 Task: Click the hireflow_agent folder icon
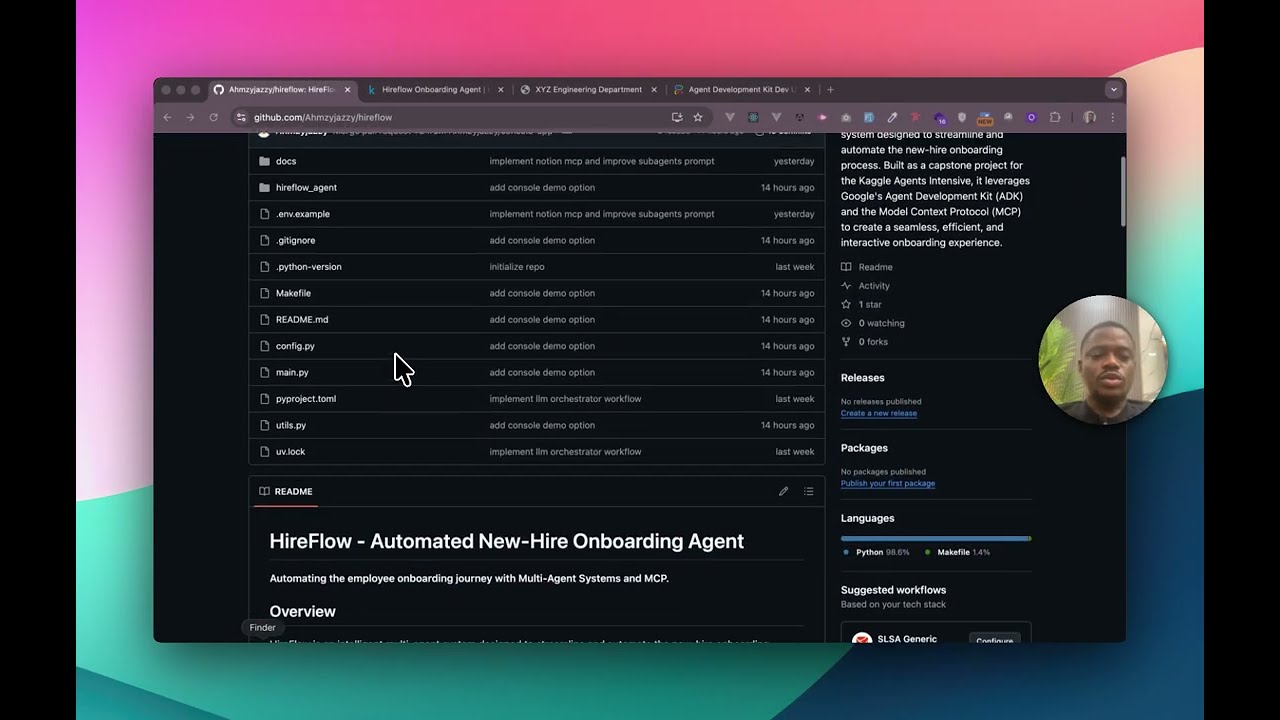click(264, 187)
